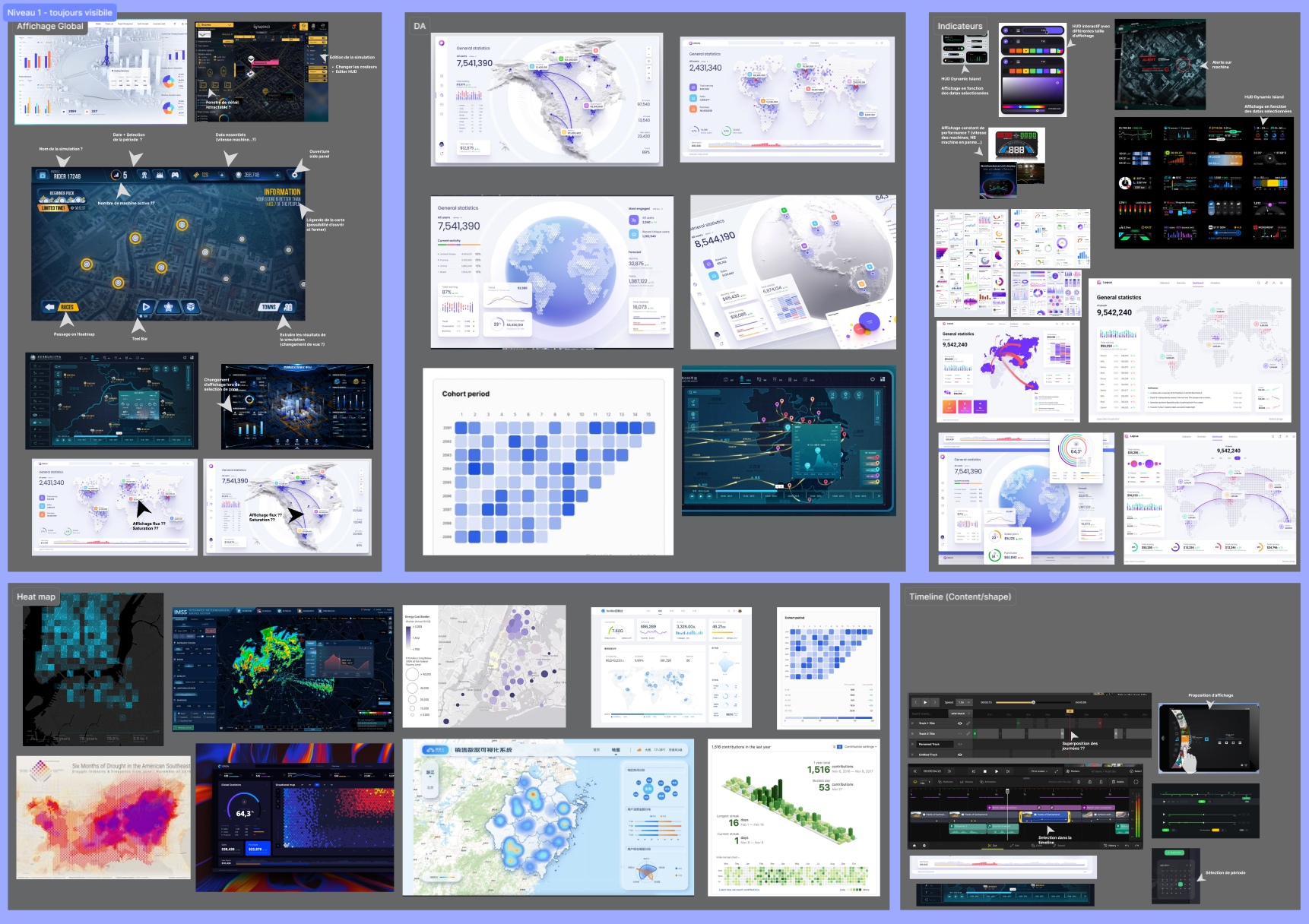
Task: Open the Speed dropdown in track editor
Action: click(964, 702)
